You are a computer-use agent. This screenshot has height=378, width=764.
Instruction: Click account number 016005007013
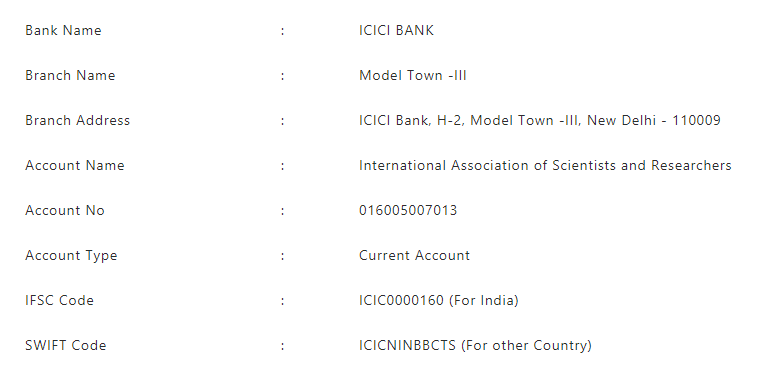[x=408, y=210]
